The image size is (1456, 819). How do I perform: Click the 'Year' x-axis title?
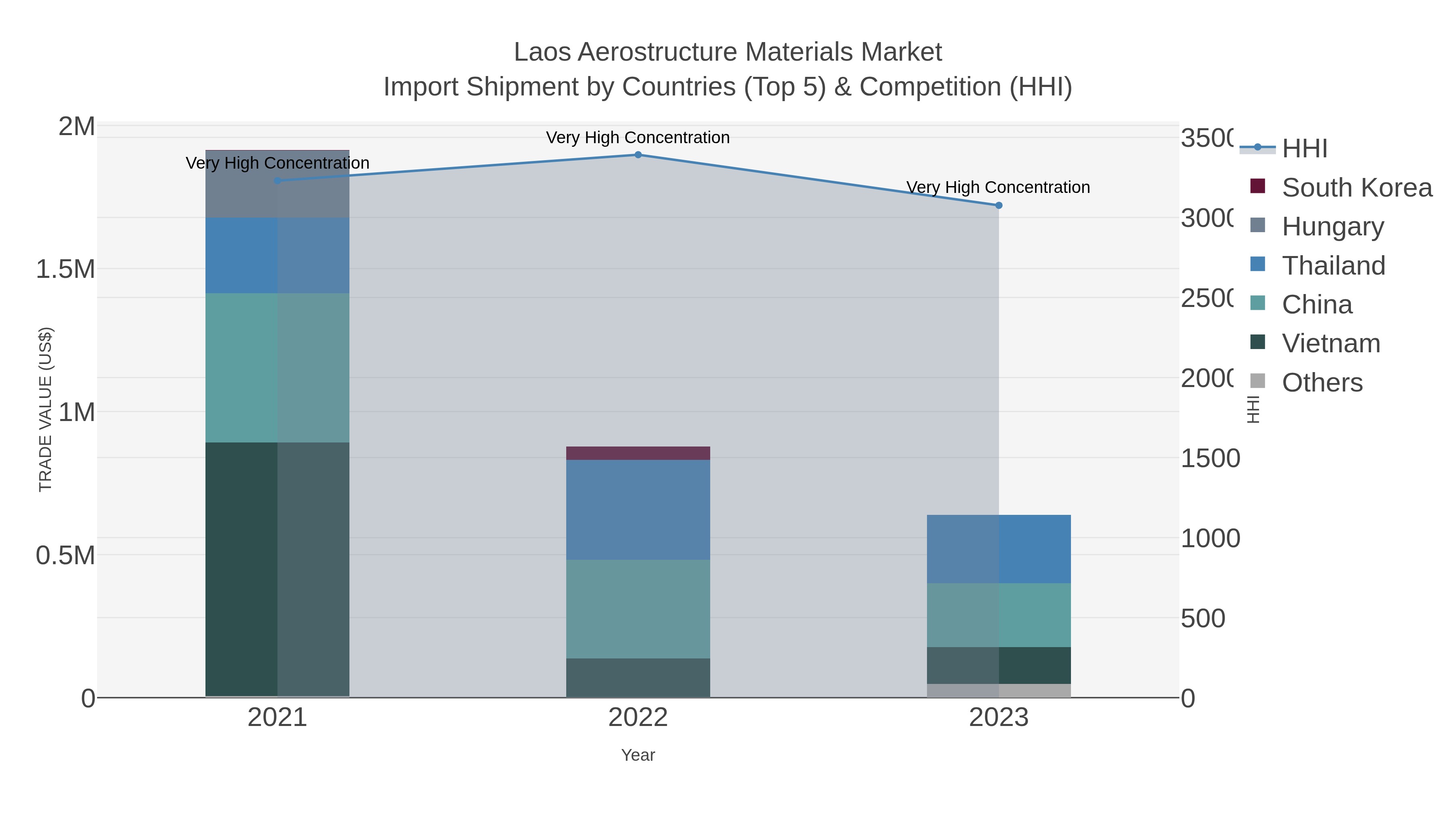coord(638,755)
